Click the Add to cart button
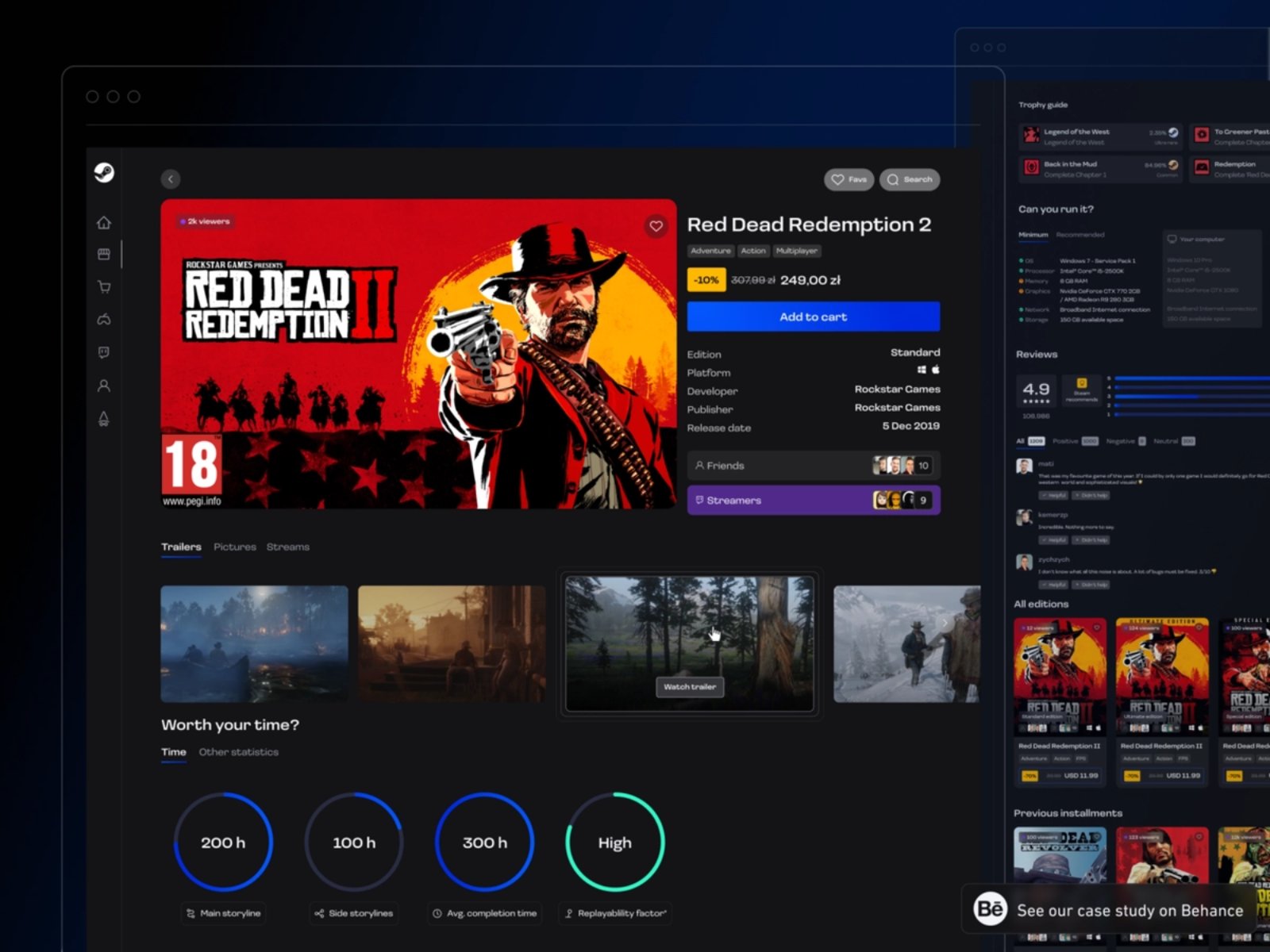The image size is (1270, 952). [814, 317]
